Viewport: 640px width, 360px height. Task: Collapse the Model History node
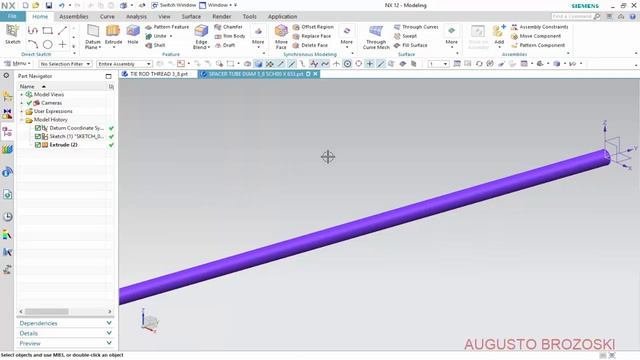click(x=22, y=120)
